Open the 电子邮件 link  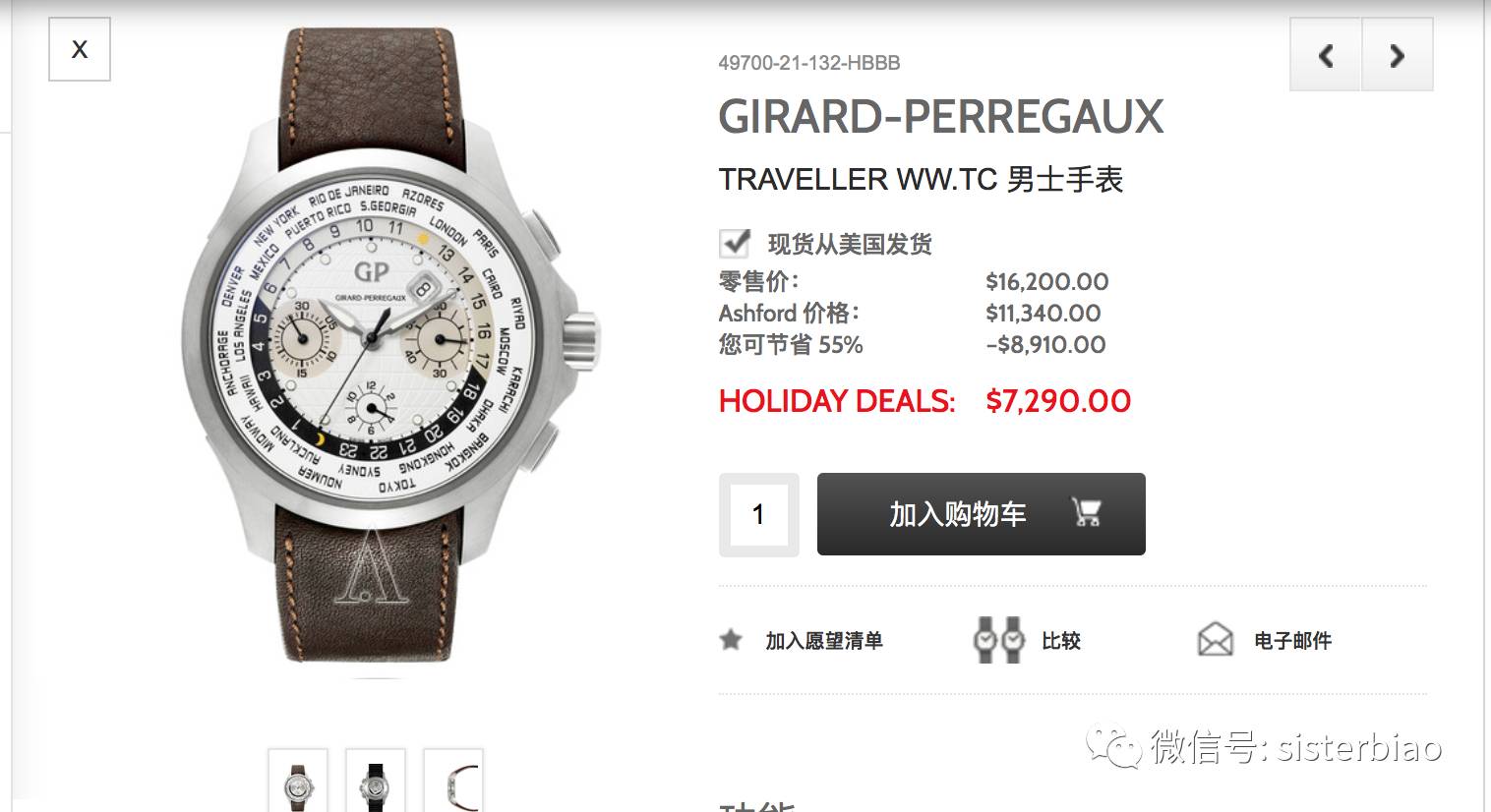tap(1292, 641)
